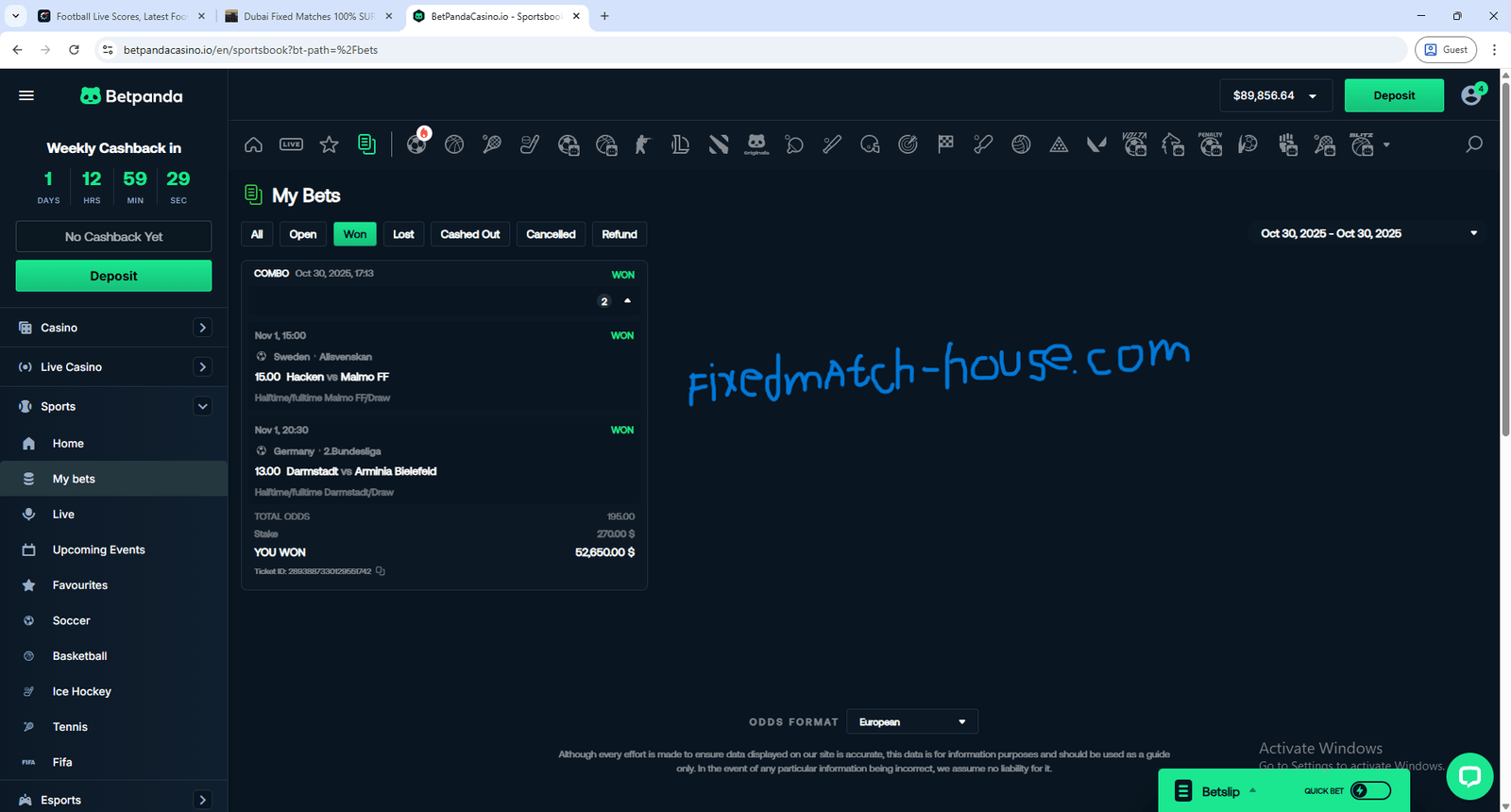Select the basketball sport icon
Screen dimensions: 1511x812
tap(454, 144)
